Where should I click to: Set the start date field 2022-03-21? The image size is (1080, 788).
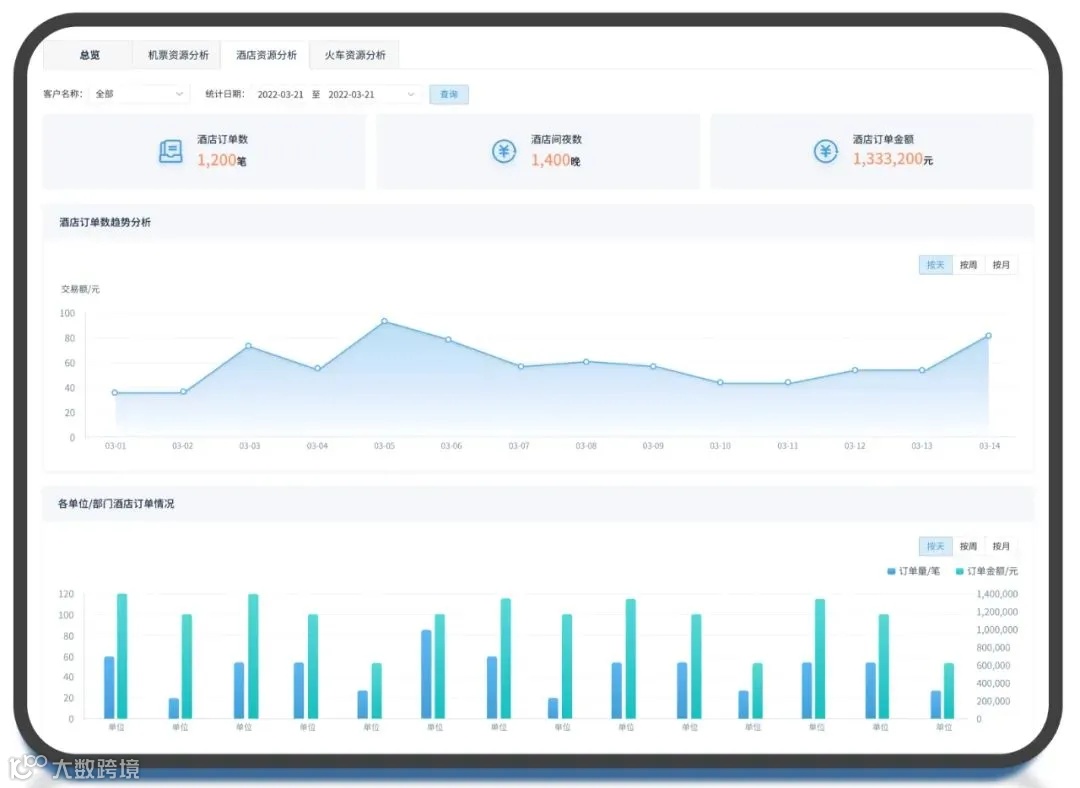tap(280, 94)
